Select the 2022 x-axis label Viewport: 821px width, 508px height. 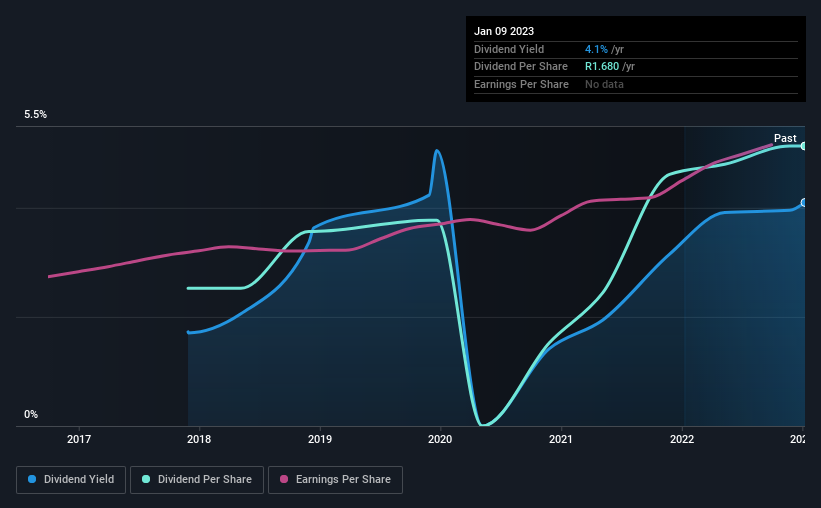pyautogui.click(x=682, y=439)
